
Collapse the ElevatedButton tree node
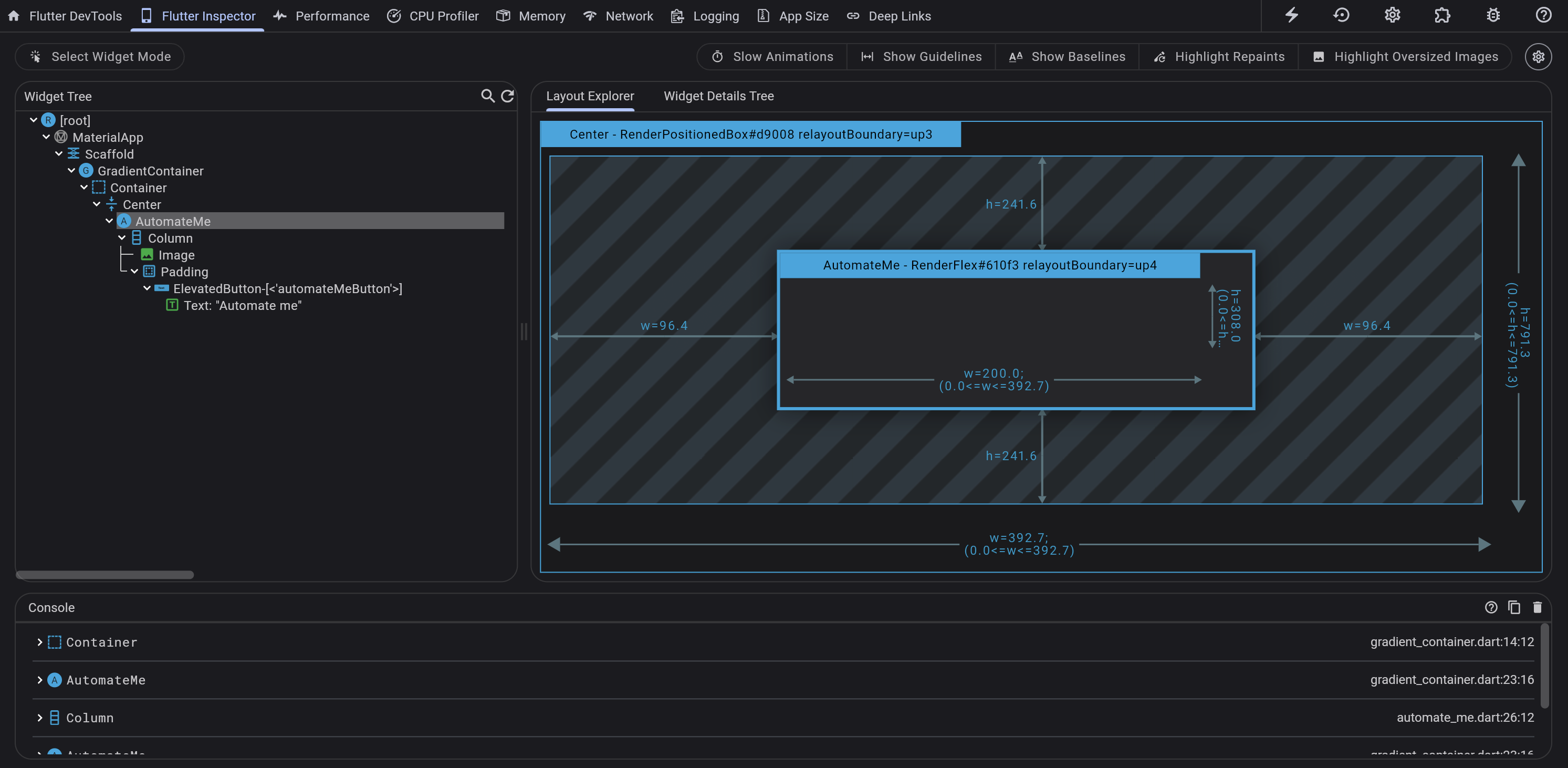tap(148, 289)
